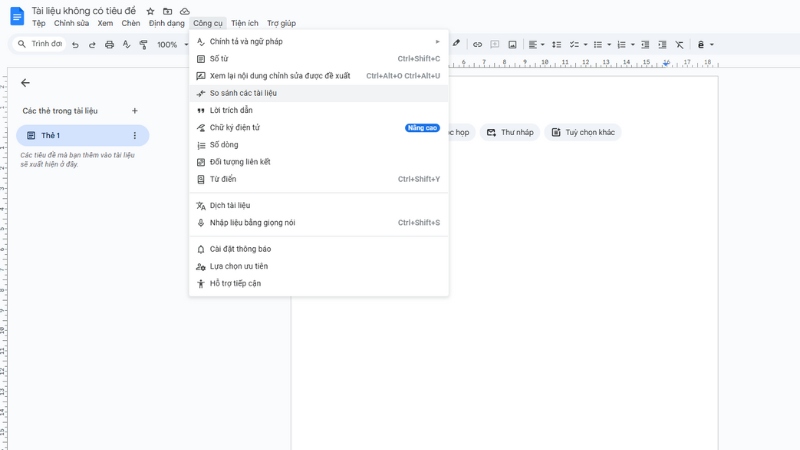Choose So sánh các tài liệu
Image resolution: width=800 pixels, height=450 pixels.
click(x=319, y=93)
